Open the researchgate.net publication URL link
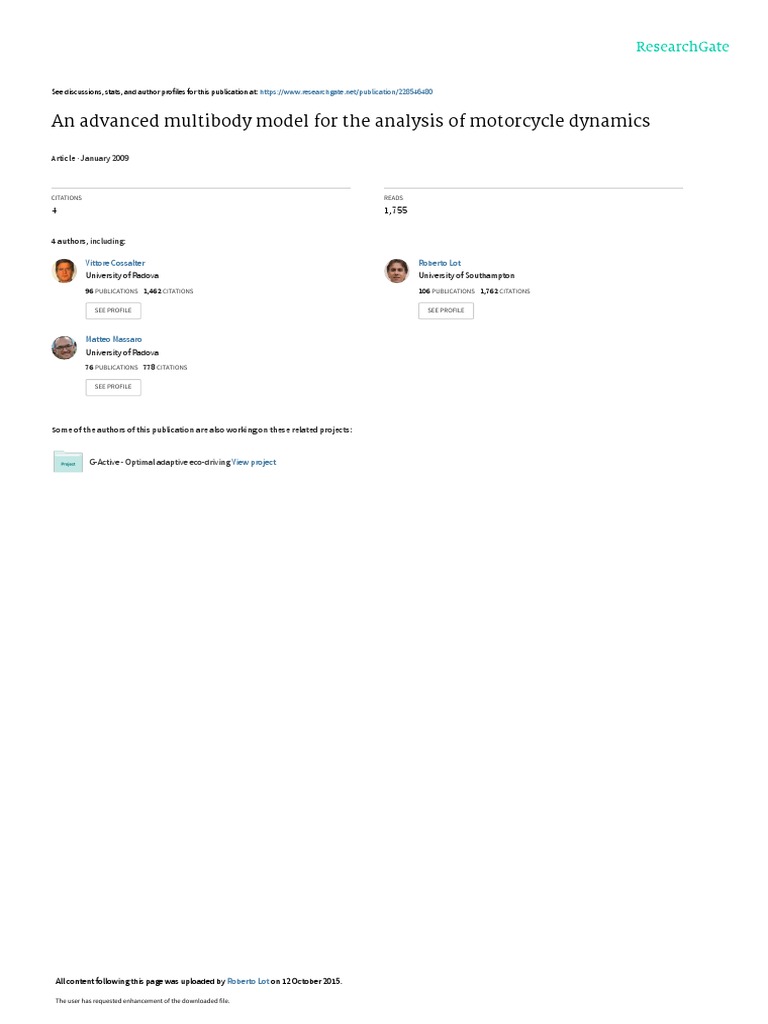768x1024 pixels. coord(346,92)
